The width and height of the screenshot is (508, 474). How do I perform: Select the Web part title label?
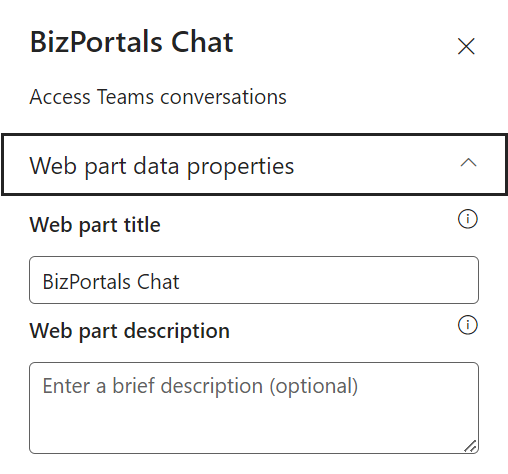click(x=95, y=225)
